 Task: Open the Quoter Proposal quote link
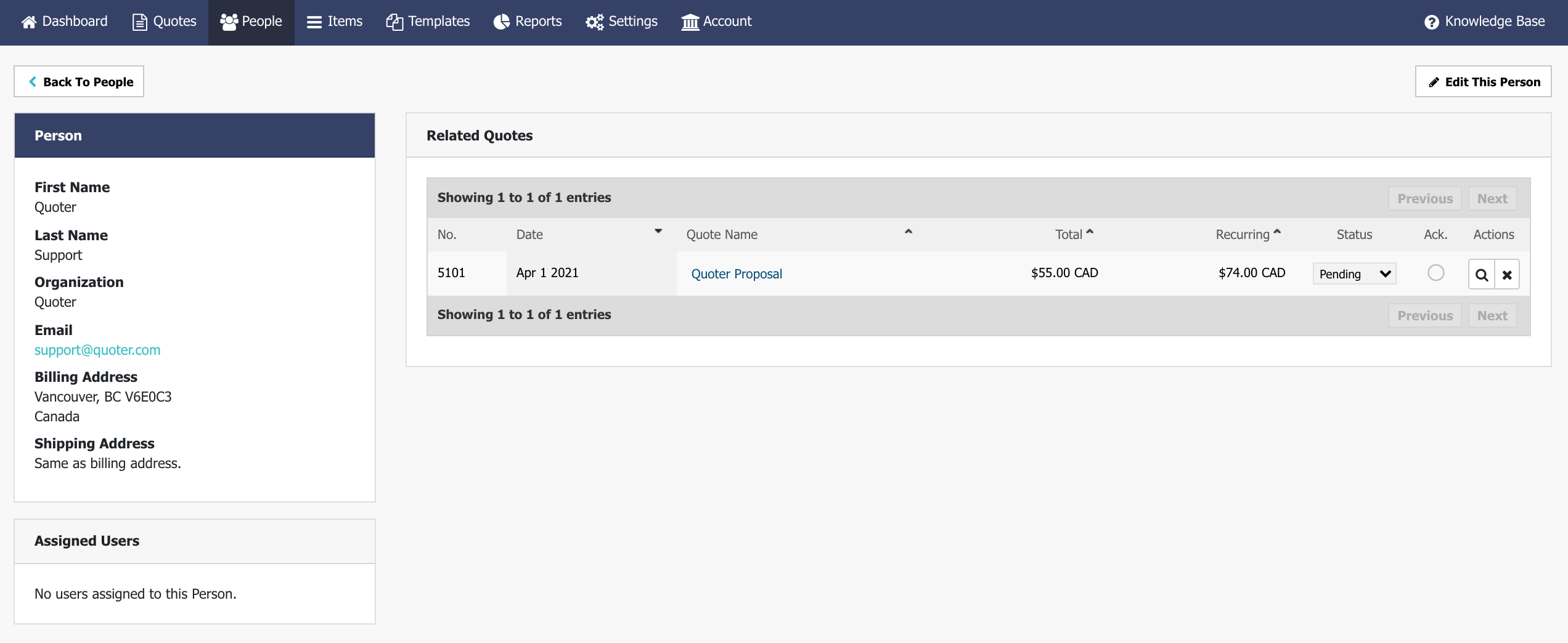737,274
